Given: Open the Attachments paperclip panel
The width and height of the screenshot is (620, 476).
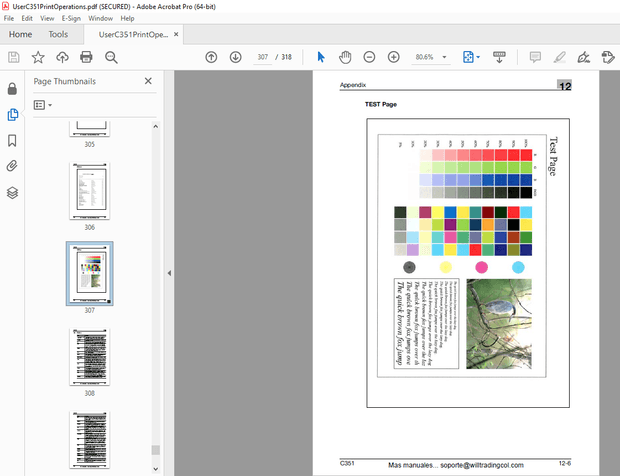Looking at the screenshot, I should pos(12,166).
